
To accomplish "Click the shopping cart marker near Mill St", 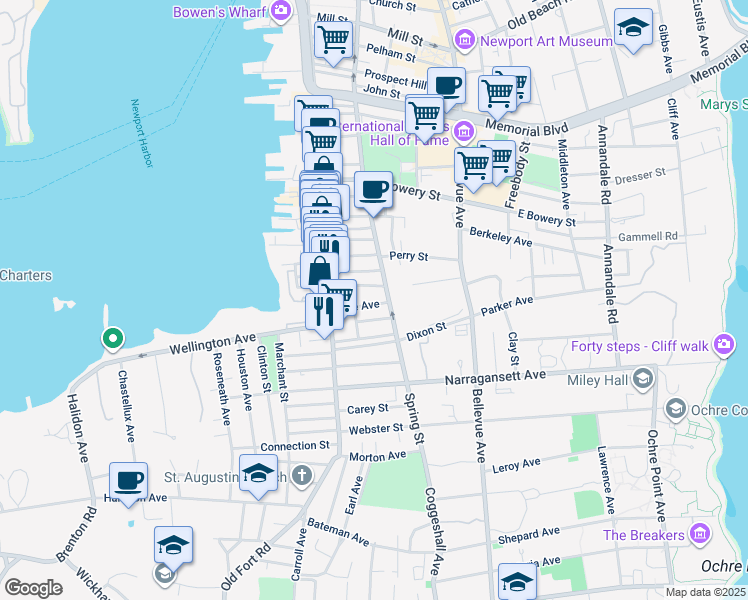I will click(x=333, y=41).
